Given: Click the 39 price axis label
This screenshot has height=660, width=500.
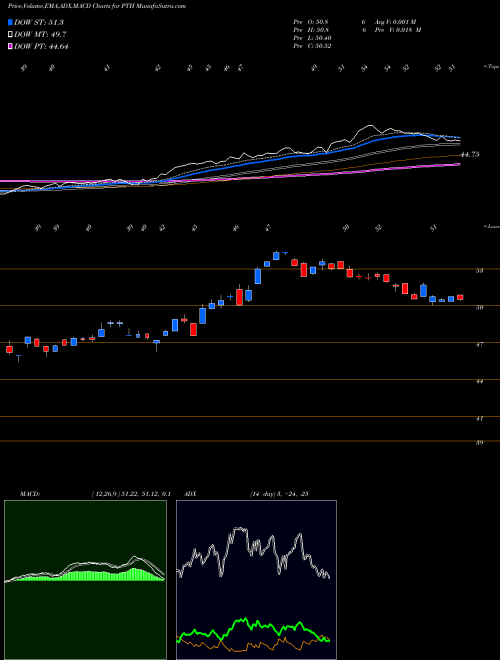Looking at the screenshot, I should pos(480,442).
